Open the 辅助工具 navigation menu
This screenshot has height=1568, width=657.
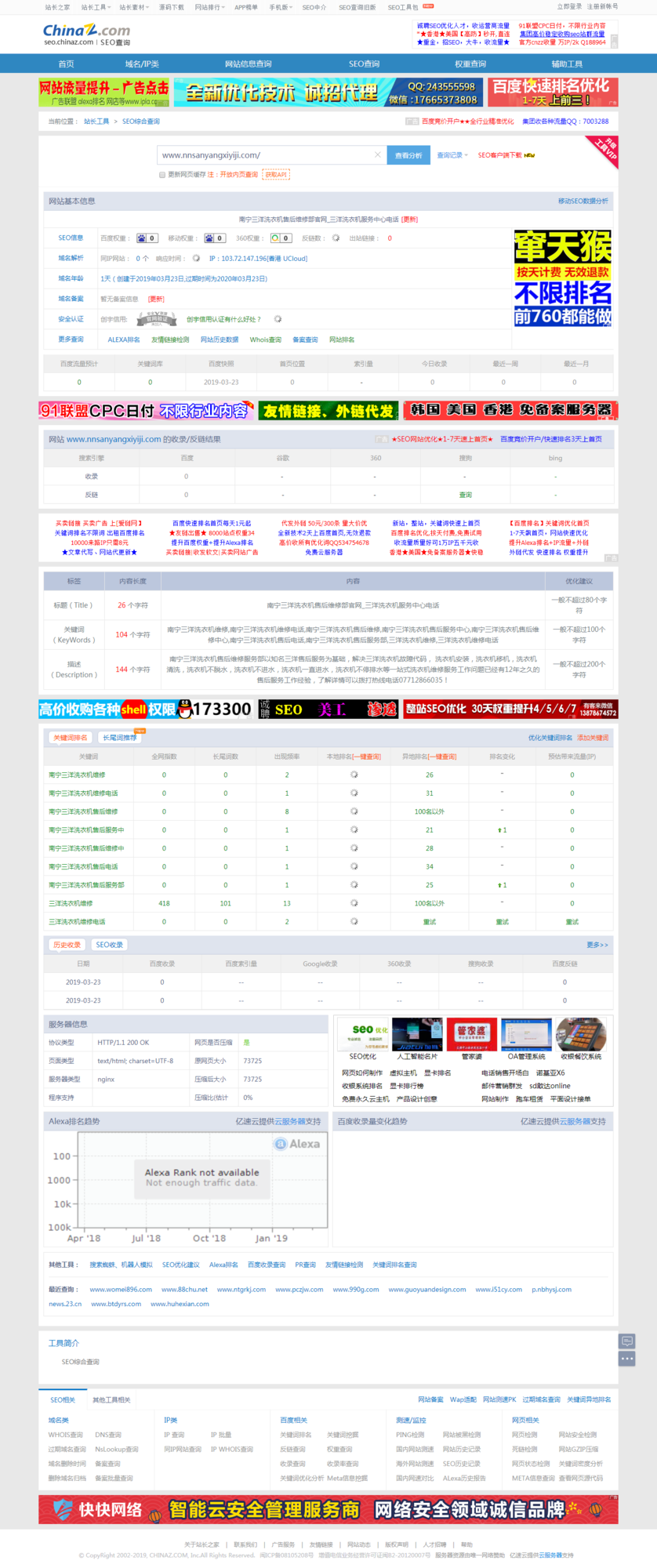(x=567, y=64)
